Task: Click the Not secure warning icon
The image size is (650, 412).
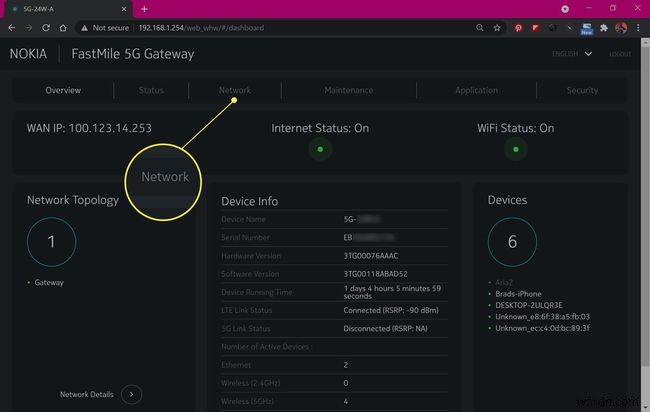Action: pos(85,28)
